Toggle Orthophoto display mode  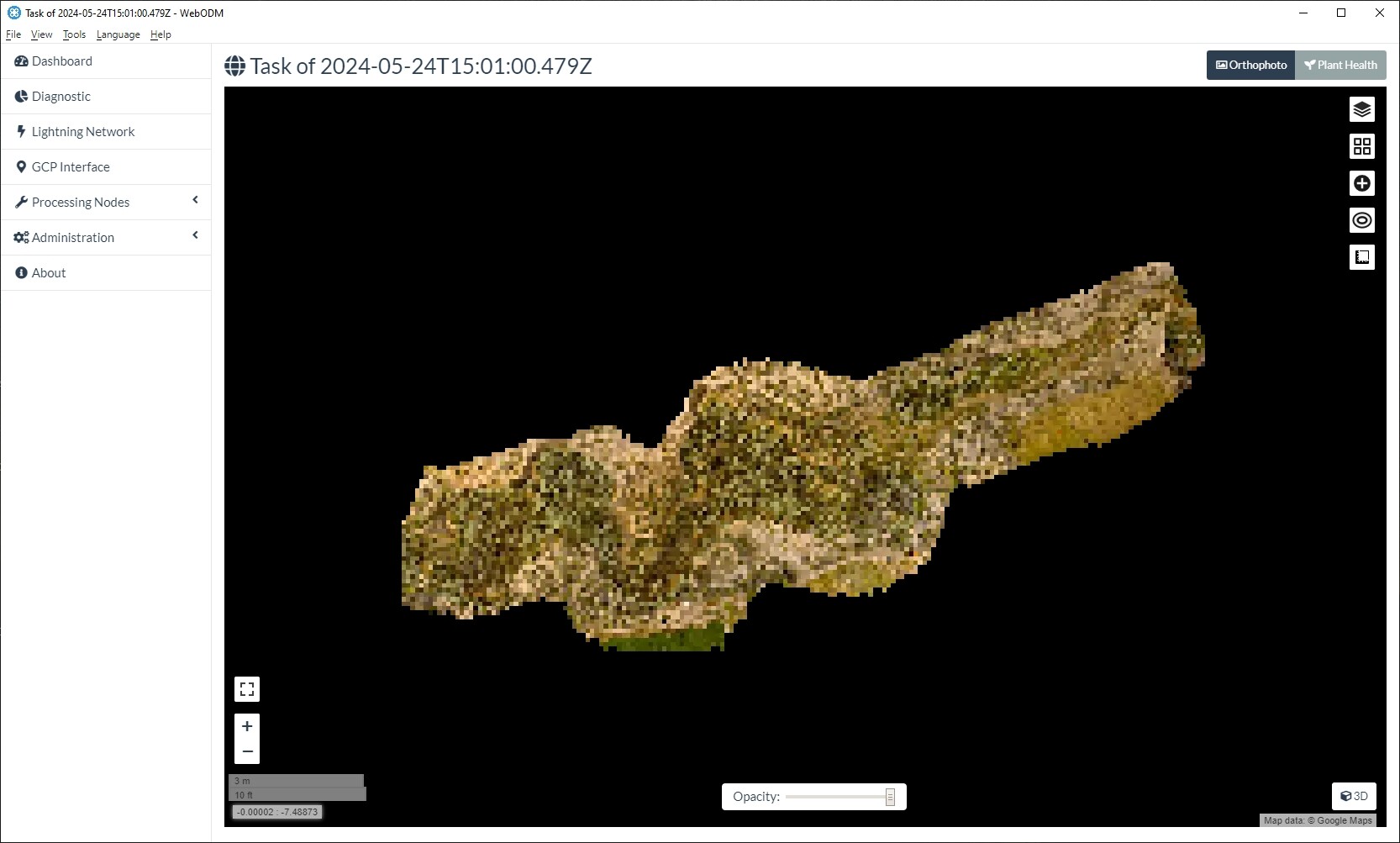point(1250,65)
